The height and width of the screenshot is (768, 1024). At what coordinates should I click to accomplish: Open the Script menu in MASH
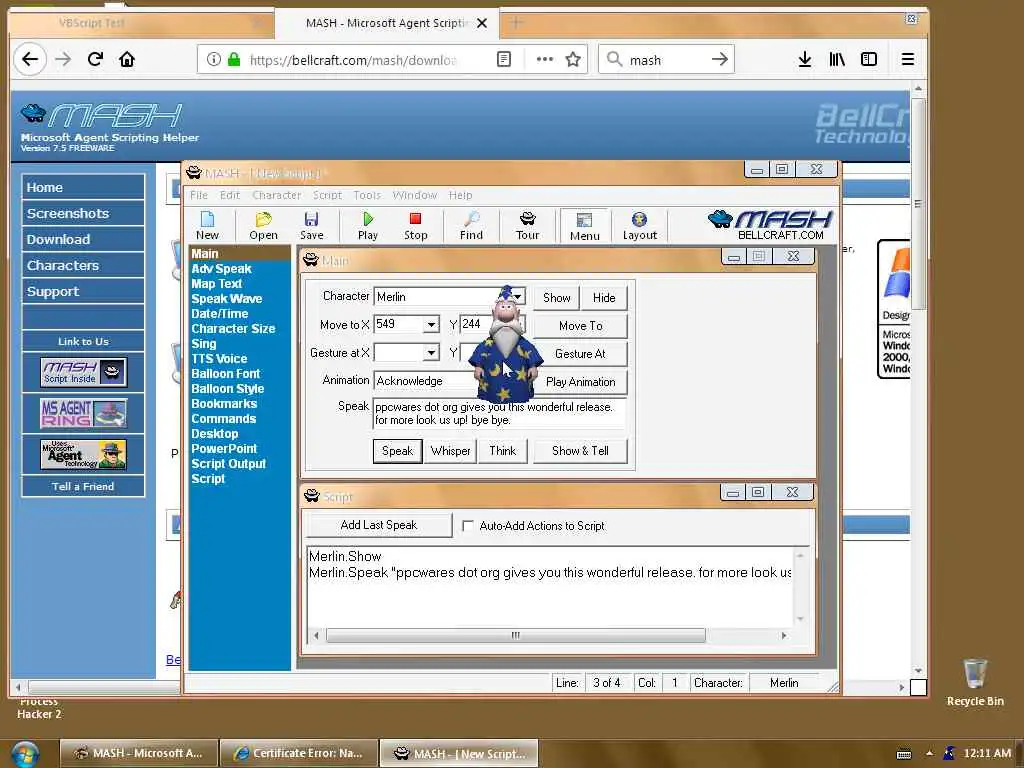[x=327, y=195]
